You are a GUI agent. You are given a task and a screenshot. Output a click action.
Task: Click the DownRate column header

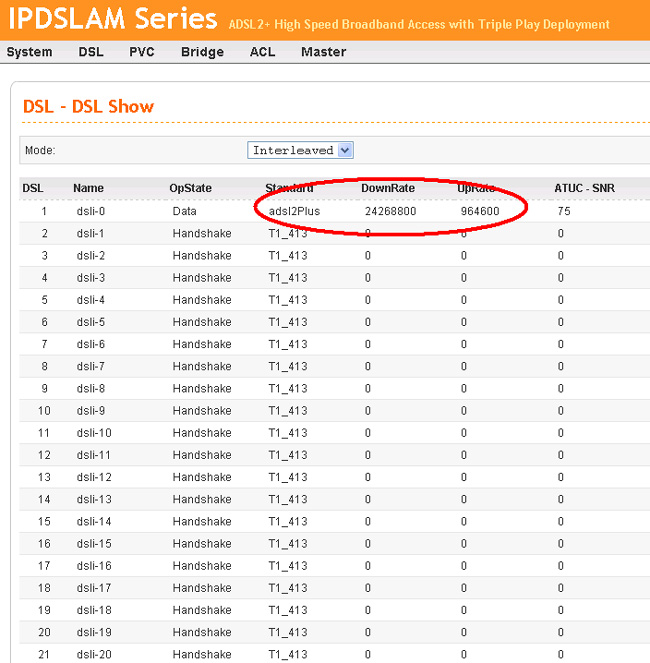pos(388,188)
